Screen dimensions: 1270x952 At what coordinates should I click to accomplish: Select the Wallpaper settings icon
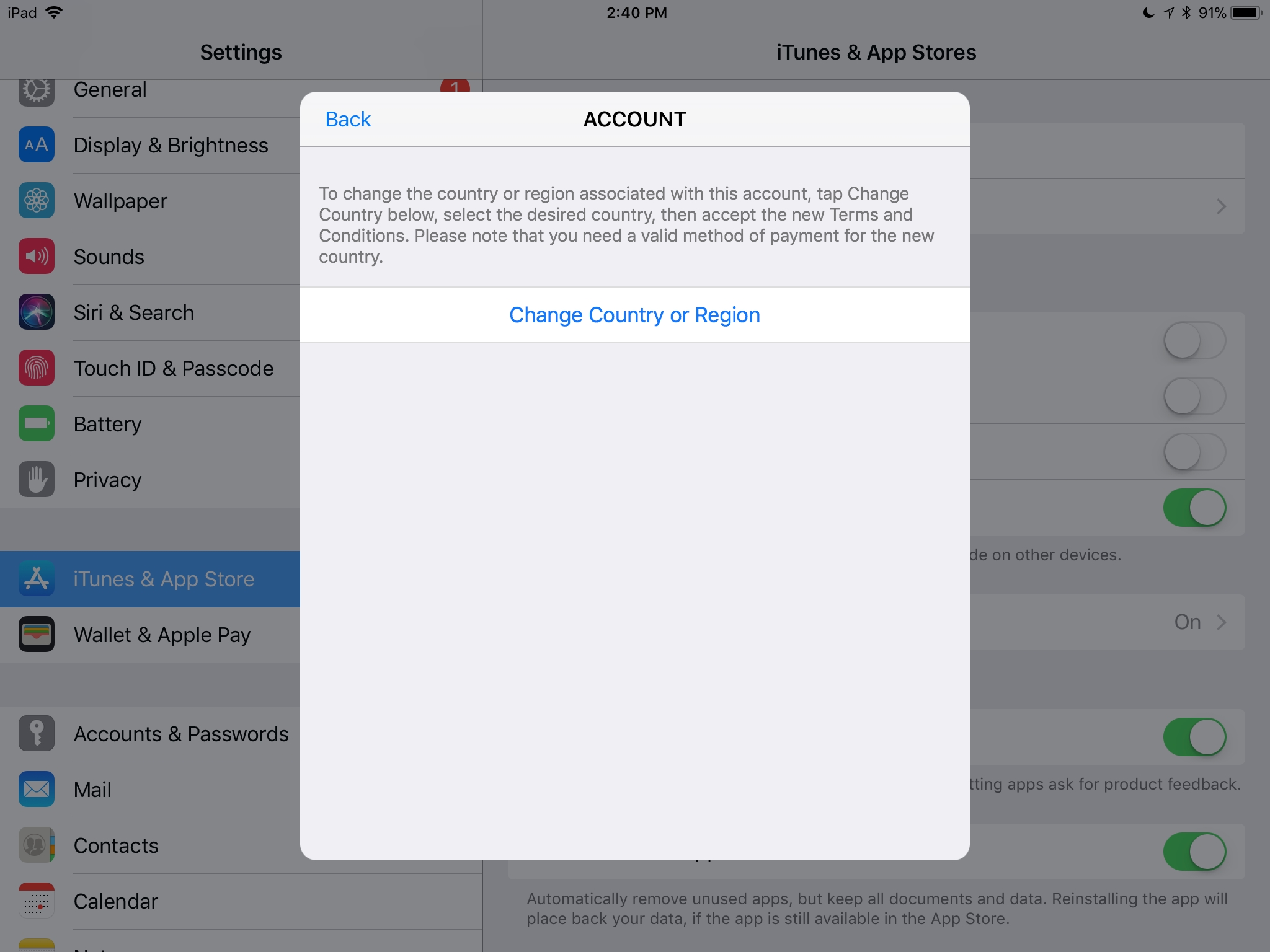(36, 201)
